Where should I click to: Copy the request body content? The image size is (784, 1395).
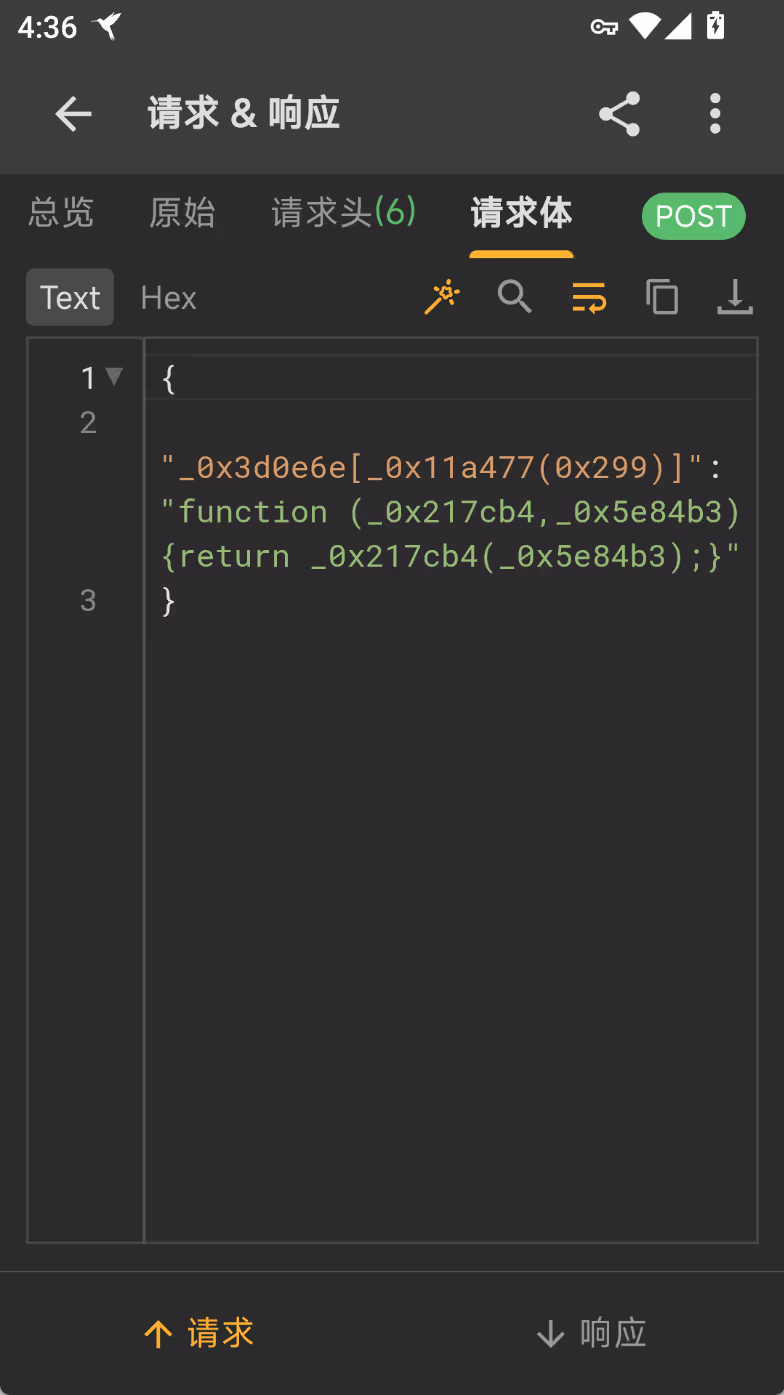pos(662,297)
